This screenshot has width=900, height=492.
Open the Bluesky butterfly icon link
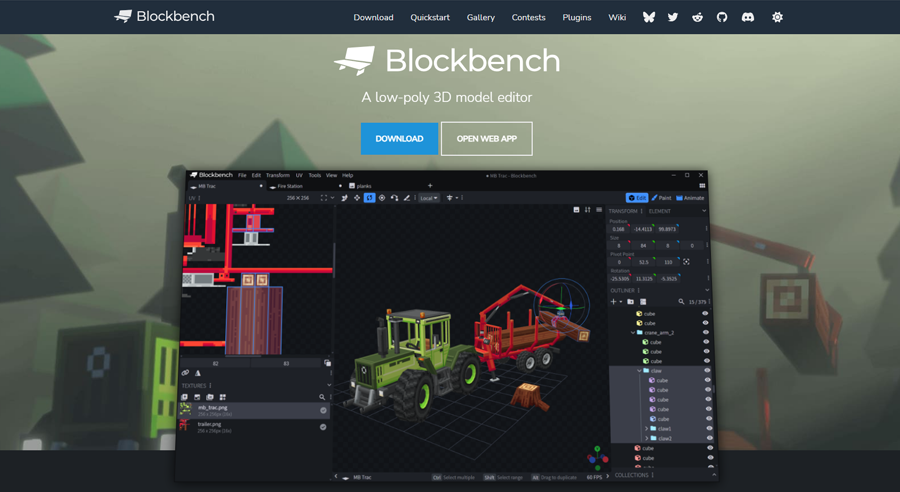click(x=649, y=17)
